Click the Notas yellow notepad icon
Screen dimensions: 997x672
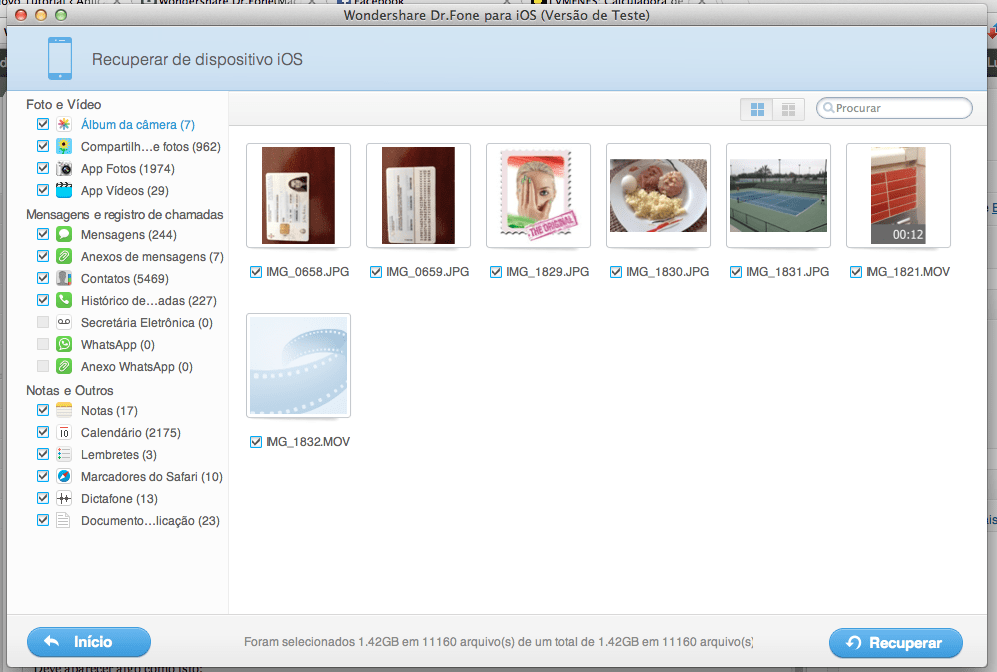click(64, 410)
